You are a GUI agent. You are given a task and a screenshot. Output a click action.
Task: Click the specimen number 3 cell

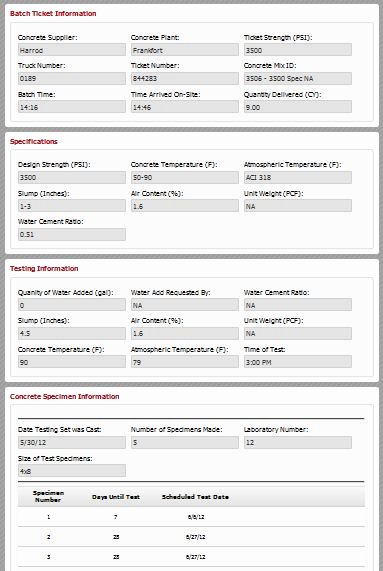click(48, 557)
